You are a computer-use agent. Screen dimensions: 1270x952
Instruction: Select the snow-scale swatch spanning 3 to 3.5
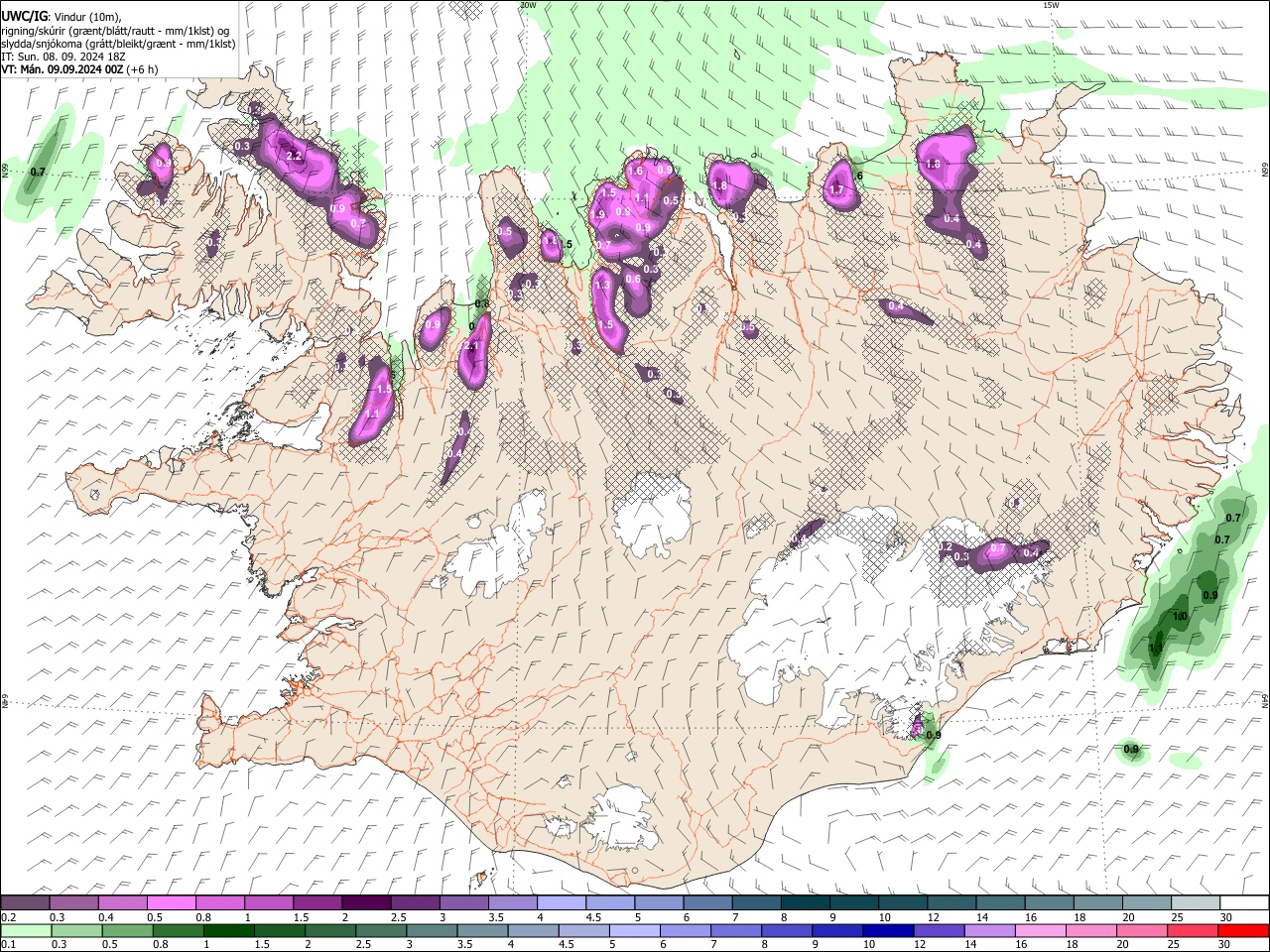point(463,902)
